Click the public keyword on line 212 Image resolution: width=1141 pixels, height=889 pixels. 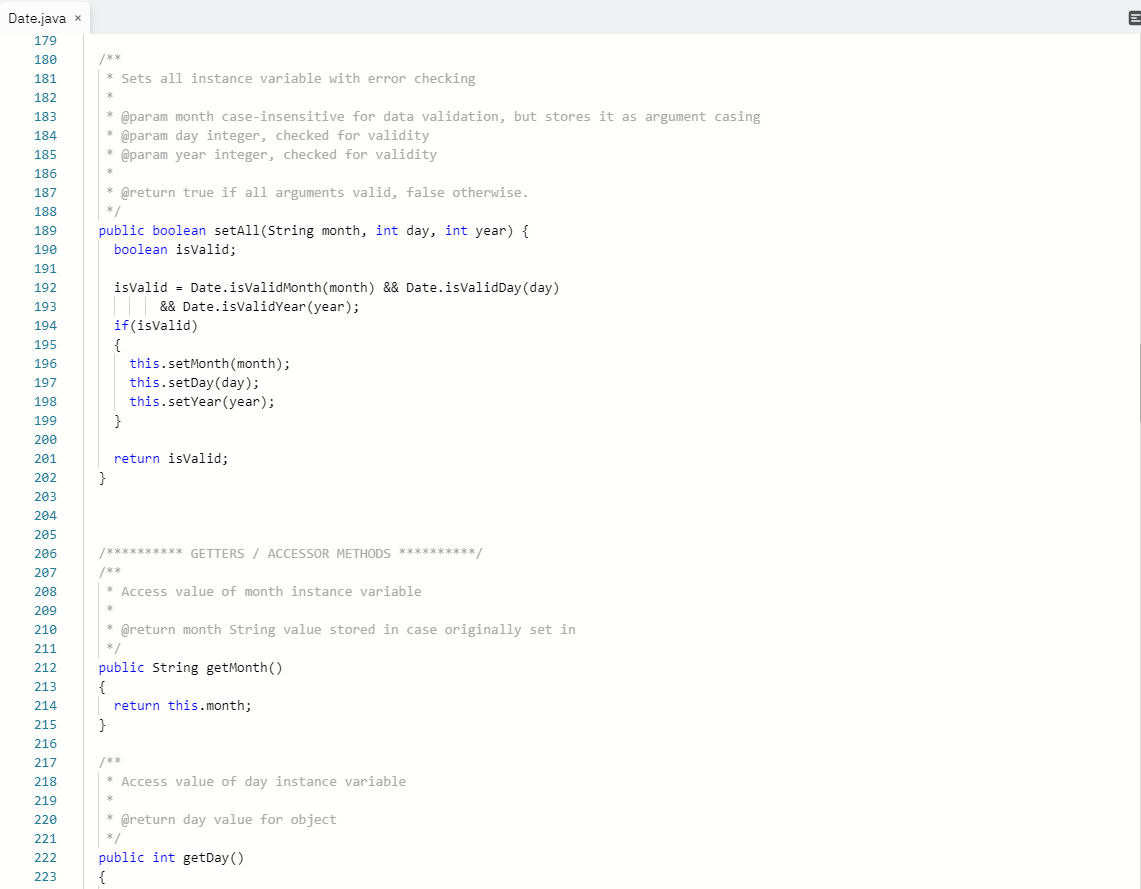point(119,667)
